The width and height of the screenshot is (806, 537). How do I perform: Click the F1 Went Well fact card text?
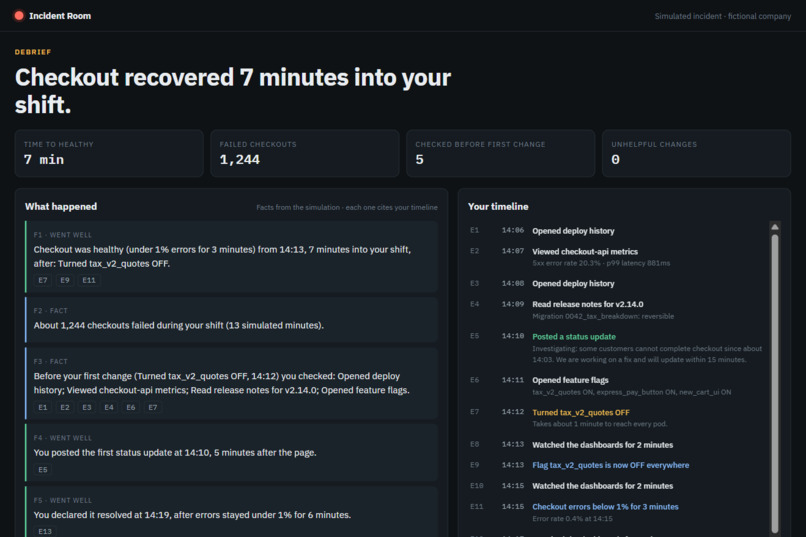[x=222, y=256]
